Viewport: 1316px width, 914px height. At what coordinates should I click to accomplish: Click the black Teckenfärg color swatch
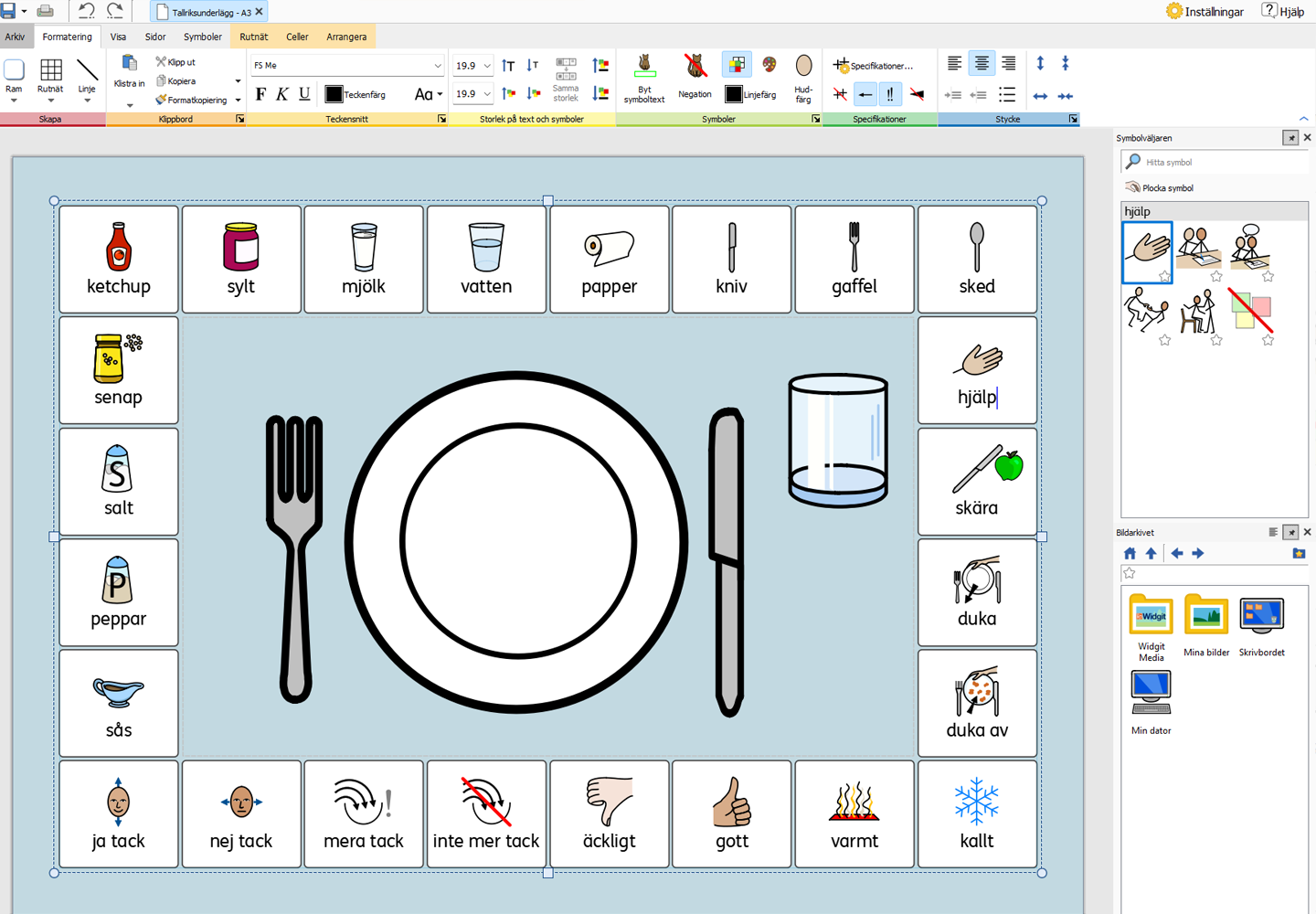[x=334, y=94]
